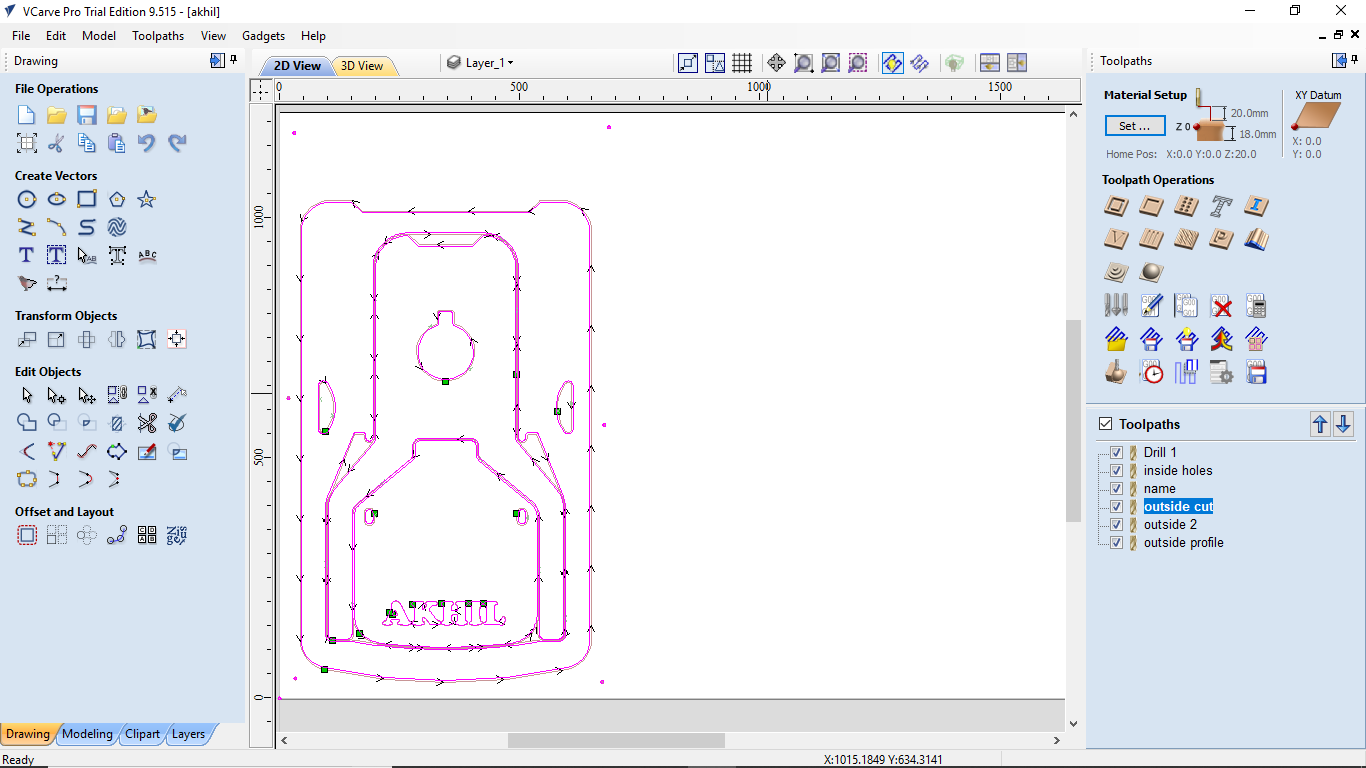Open the File menu
Image resolution: width=1366 pixels, height=768 pixels.
(21, 35)
